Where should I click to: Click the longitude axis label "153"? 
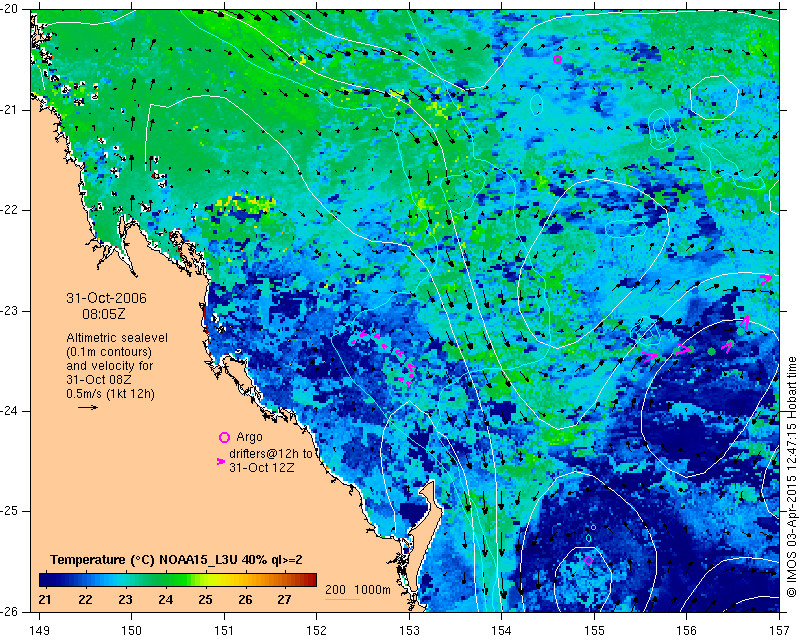409,631
